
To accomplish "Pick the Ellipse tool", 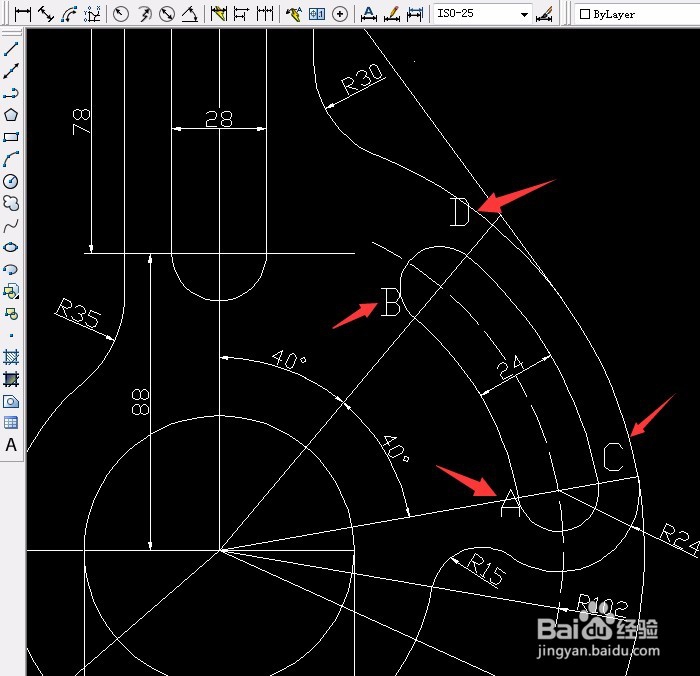I will point(11,247).
